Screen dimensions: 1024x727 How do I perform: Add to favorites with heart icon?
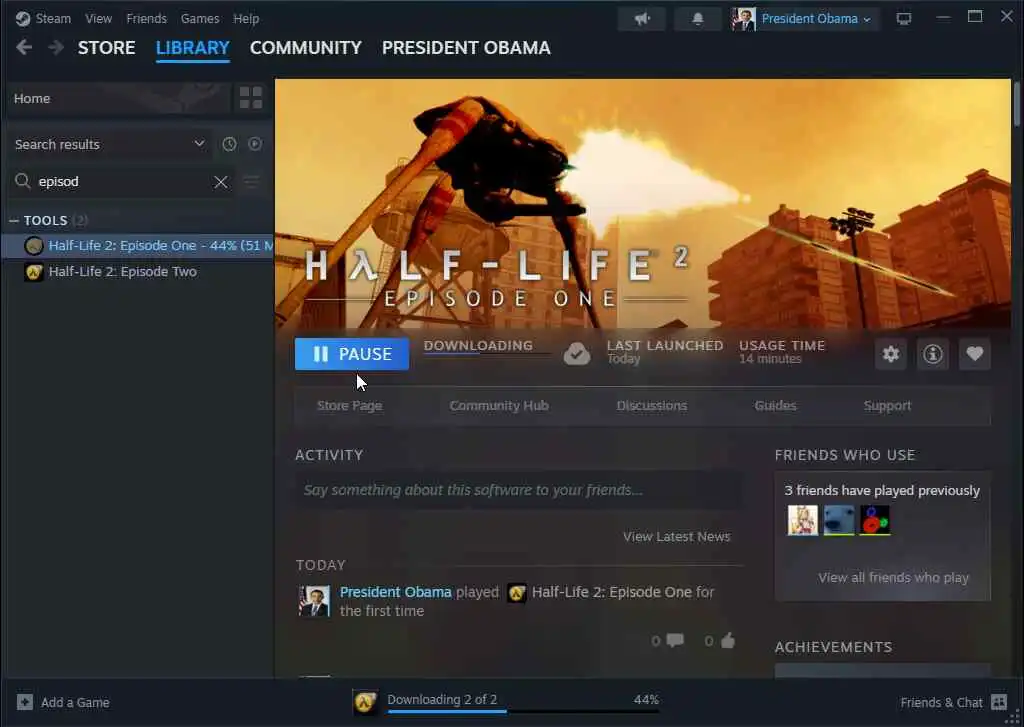(974, 354)
